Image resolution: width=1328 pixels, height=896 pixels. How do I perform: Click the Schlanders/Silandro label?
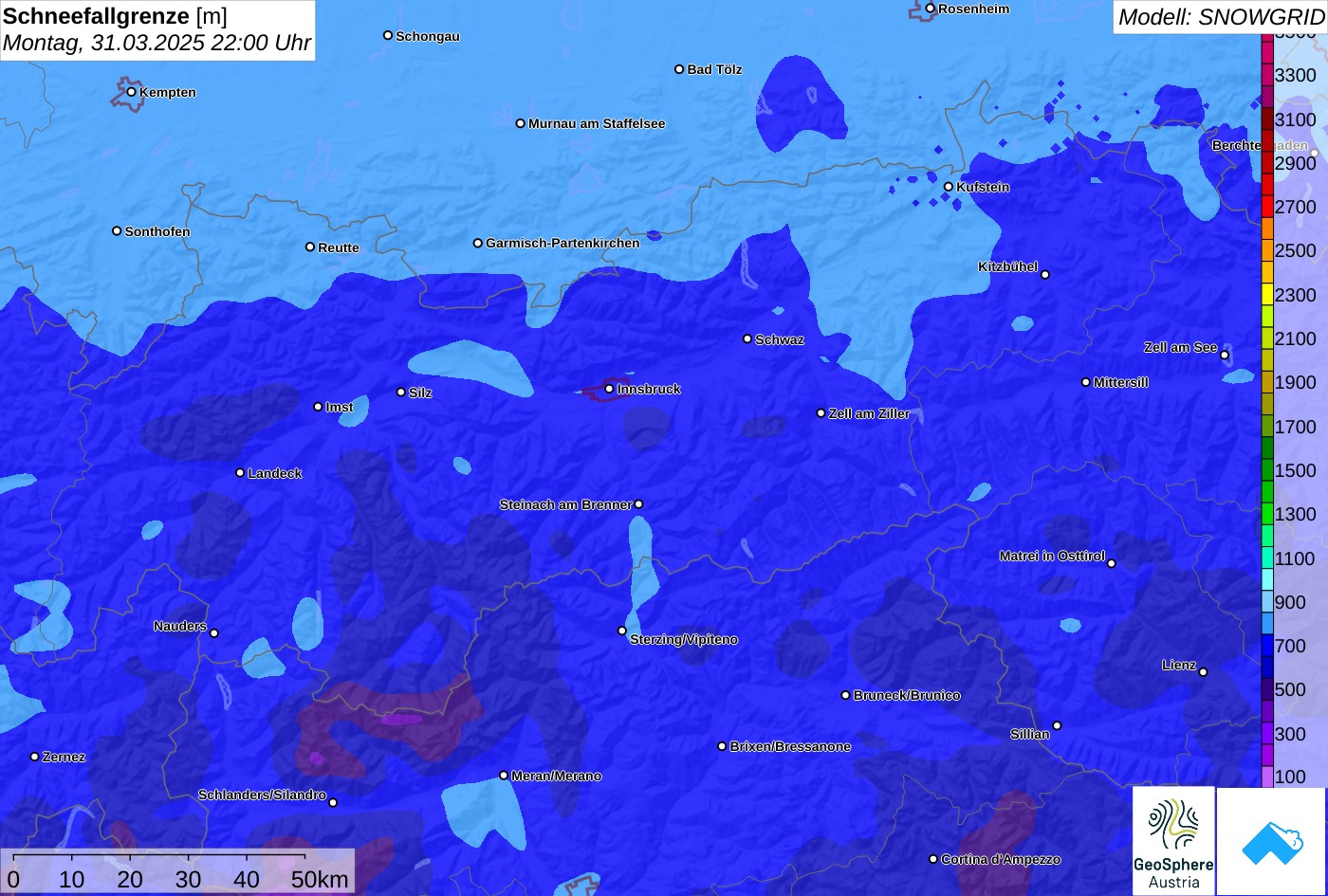tap(262, 795)
